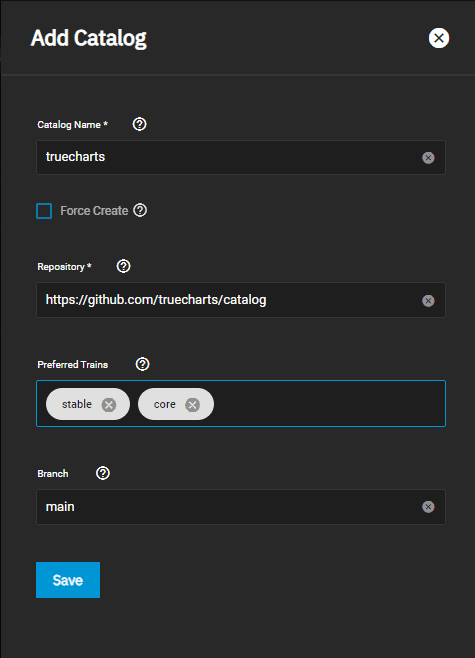Clear the Branch field value
The height and width of the screenshot is (658, 475).
click(428, 507)
